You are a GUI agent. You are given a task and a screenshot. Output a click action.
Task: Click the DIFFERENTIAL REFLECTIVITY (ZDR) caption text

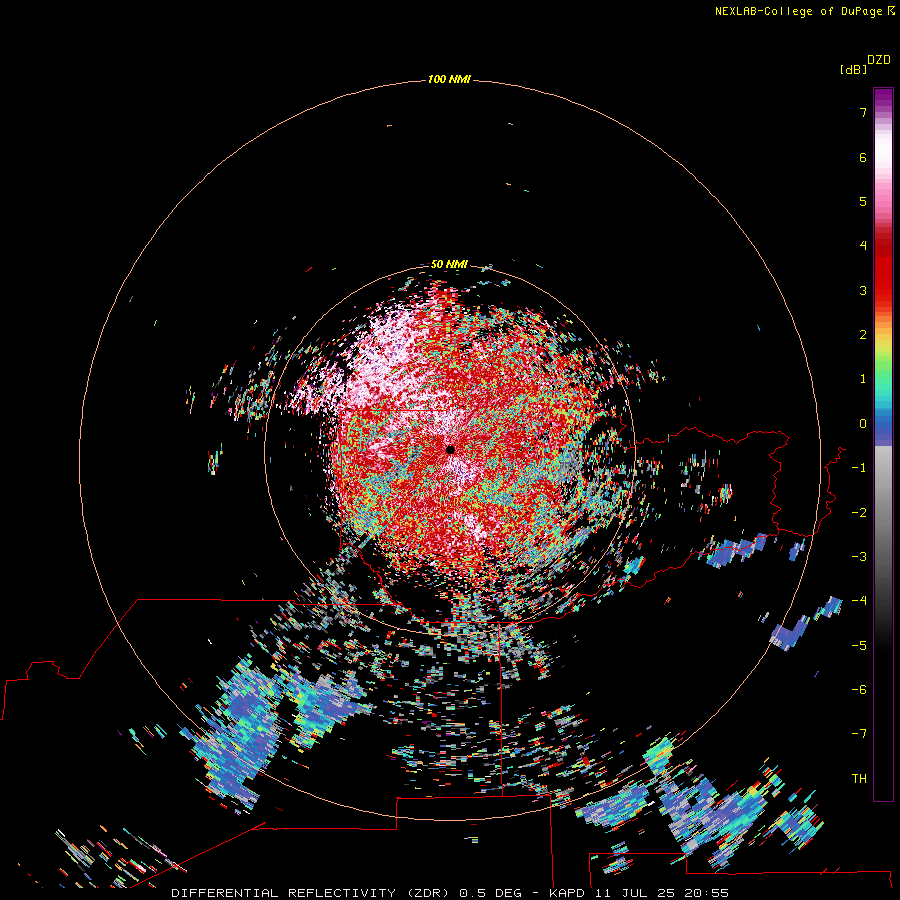point(312,893)
